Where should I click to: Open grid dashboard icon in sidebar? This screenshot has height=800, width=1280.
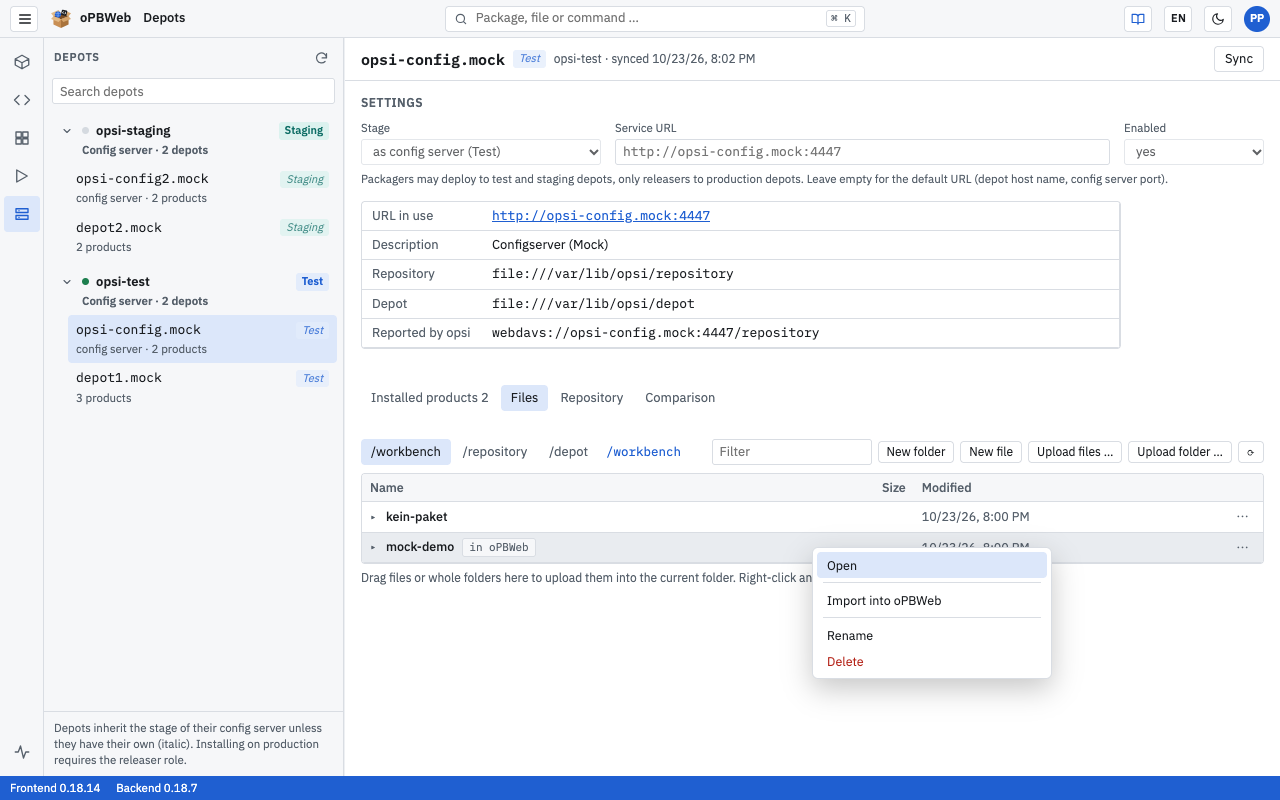[x=22, y=138]
